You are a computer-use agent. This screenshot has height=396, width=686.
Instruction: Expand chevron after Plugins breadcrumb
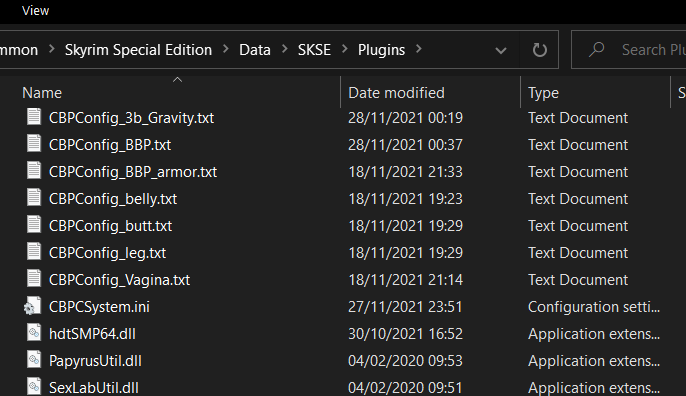coord(419,49)
